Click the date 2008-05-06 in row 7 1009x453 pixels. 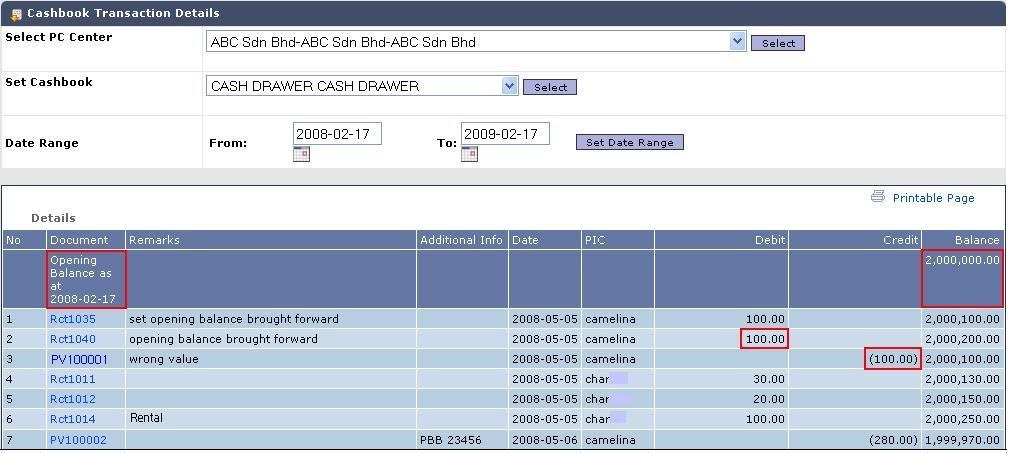tap(545, 440)
